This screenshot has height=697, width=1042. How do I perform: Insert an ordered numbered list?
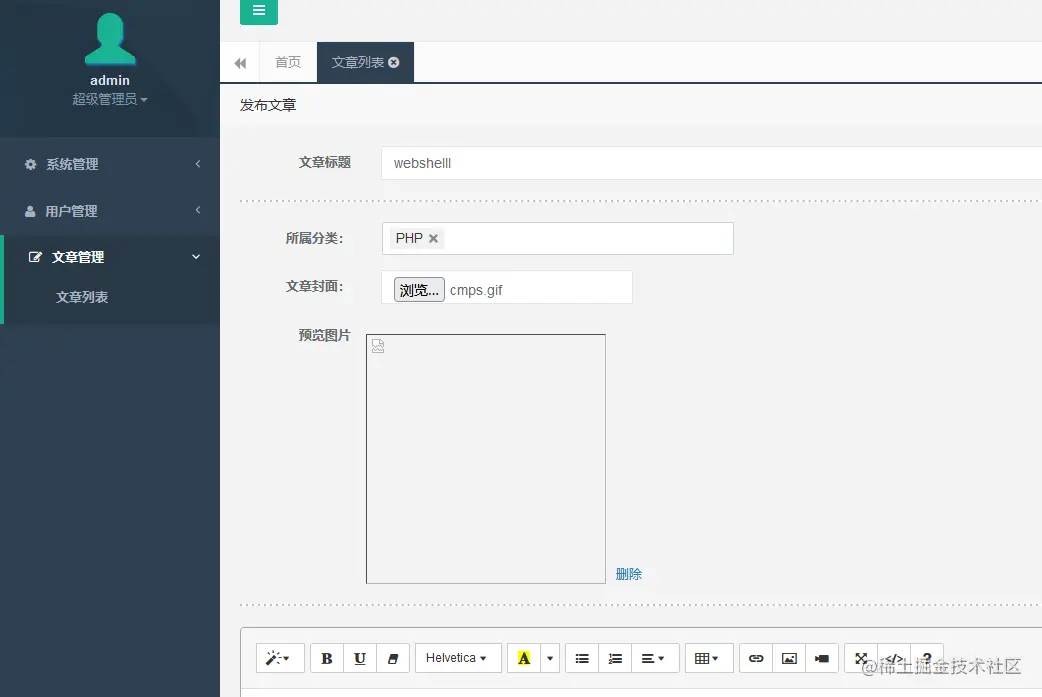pyautogui.click(x=615, y=658)
